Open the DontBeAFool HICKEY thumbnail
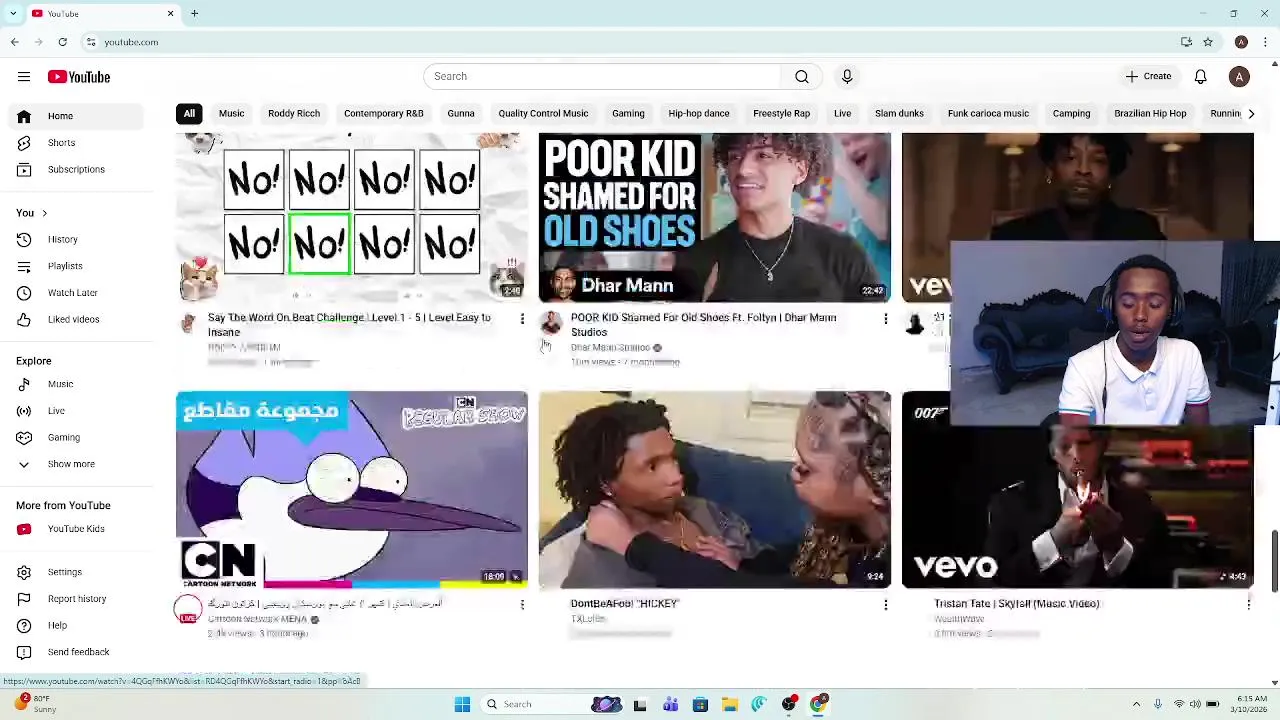Viewport: 1280px width, 720px height. pyautogui.click(x=715, y=489)
